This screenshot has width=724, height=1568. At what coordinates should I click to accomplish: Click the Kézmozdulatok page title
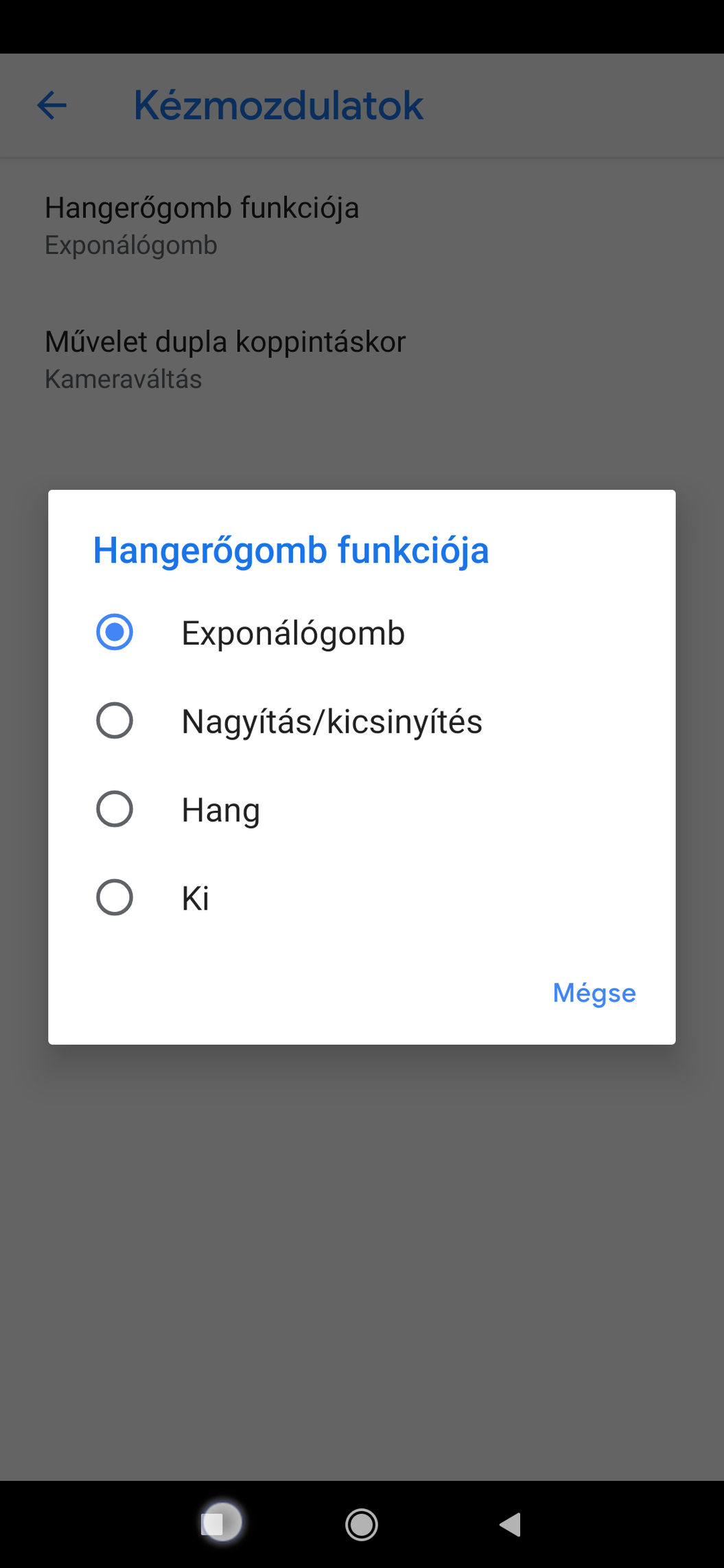tap(278, 106)
